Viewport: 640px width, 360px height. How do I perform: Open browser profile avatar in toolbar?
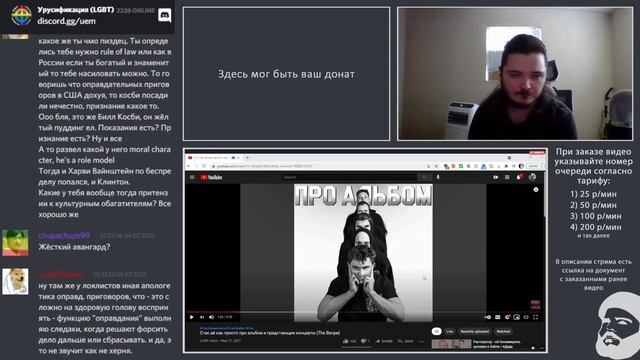521,166
